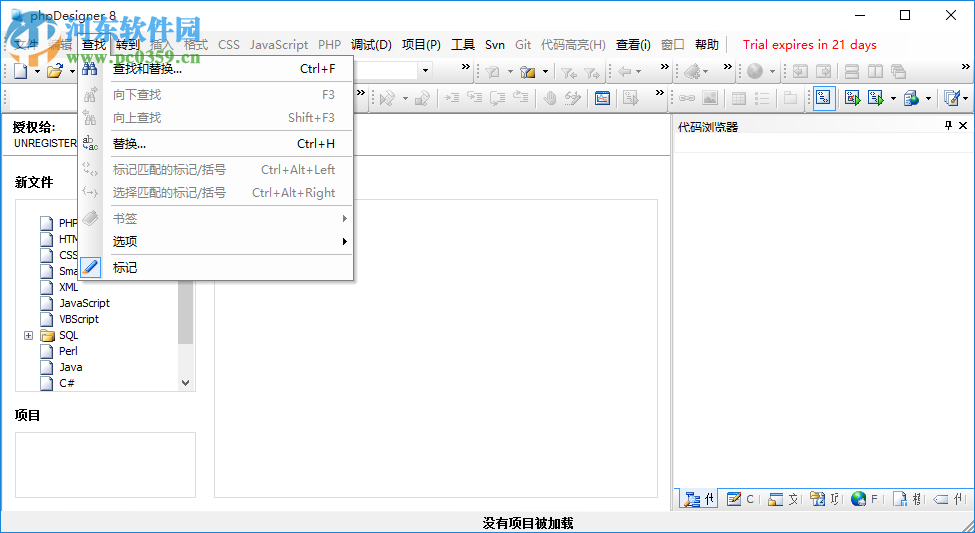Click the run script icon with dropdown
975x533 pixels.
click(876, 98)
